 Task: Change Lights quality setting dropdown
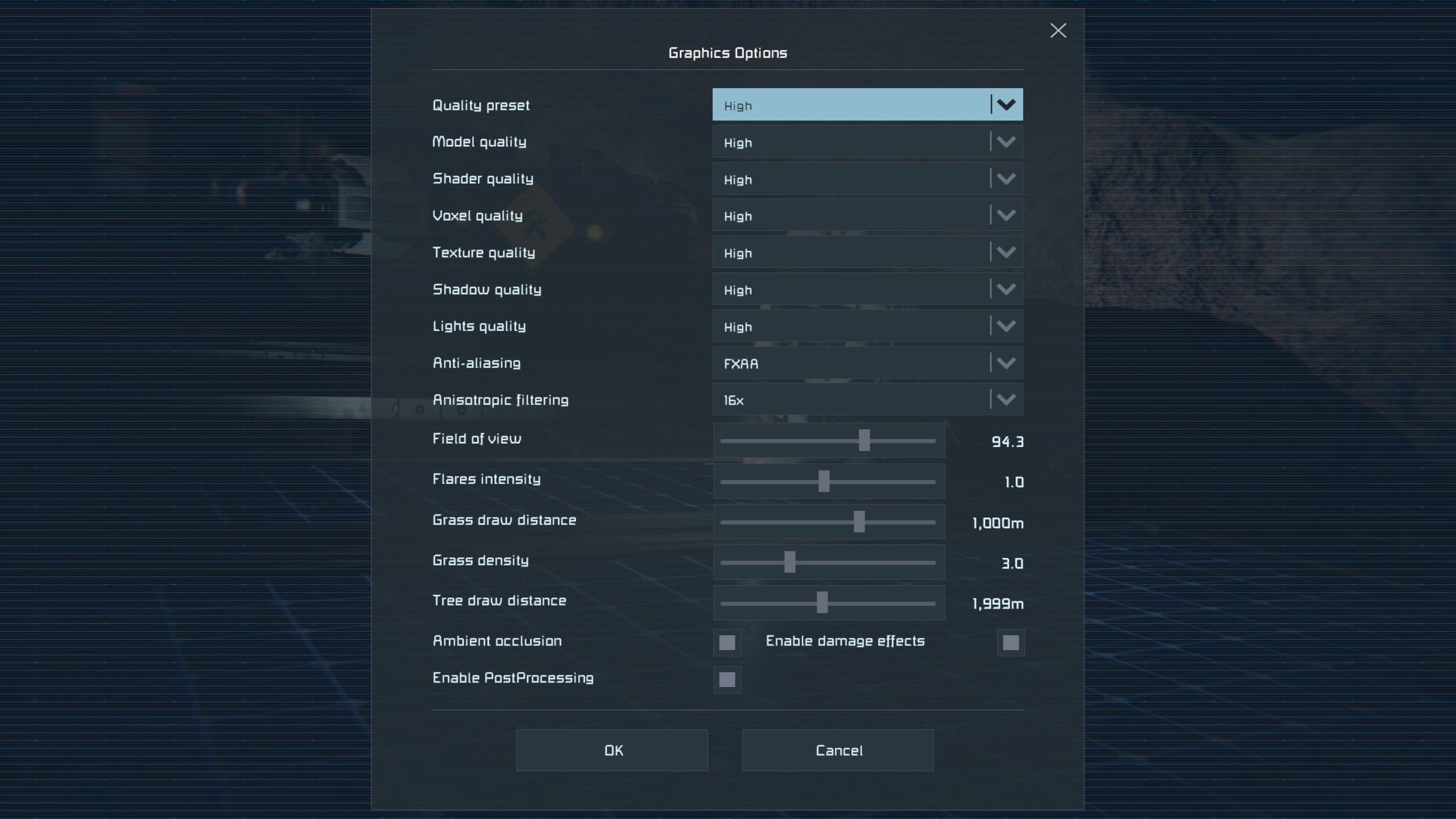click(867, 326)
